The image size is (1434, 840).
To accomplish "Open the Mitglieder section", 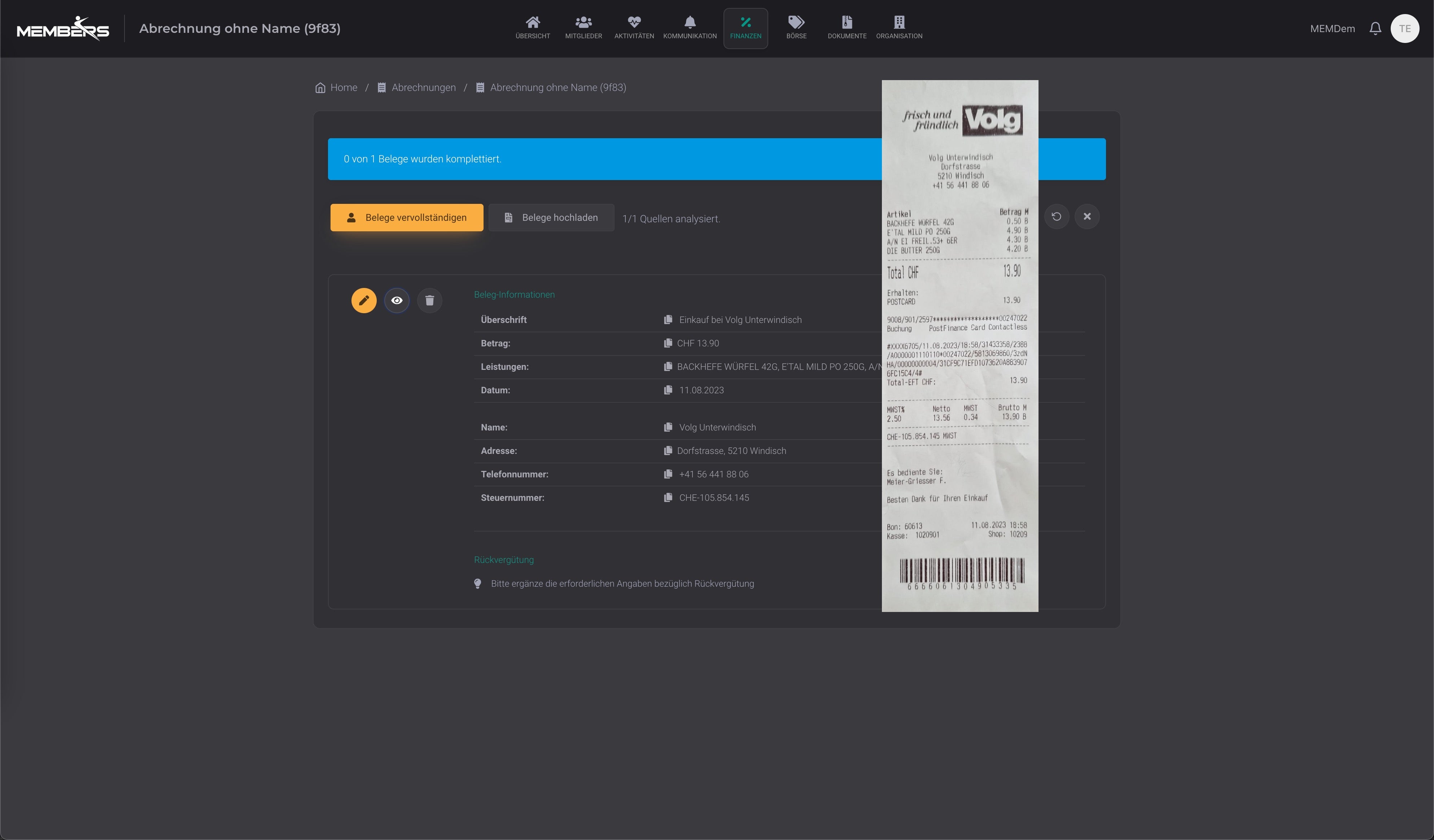I will pyautogui.click(x=583, y=28).
